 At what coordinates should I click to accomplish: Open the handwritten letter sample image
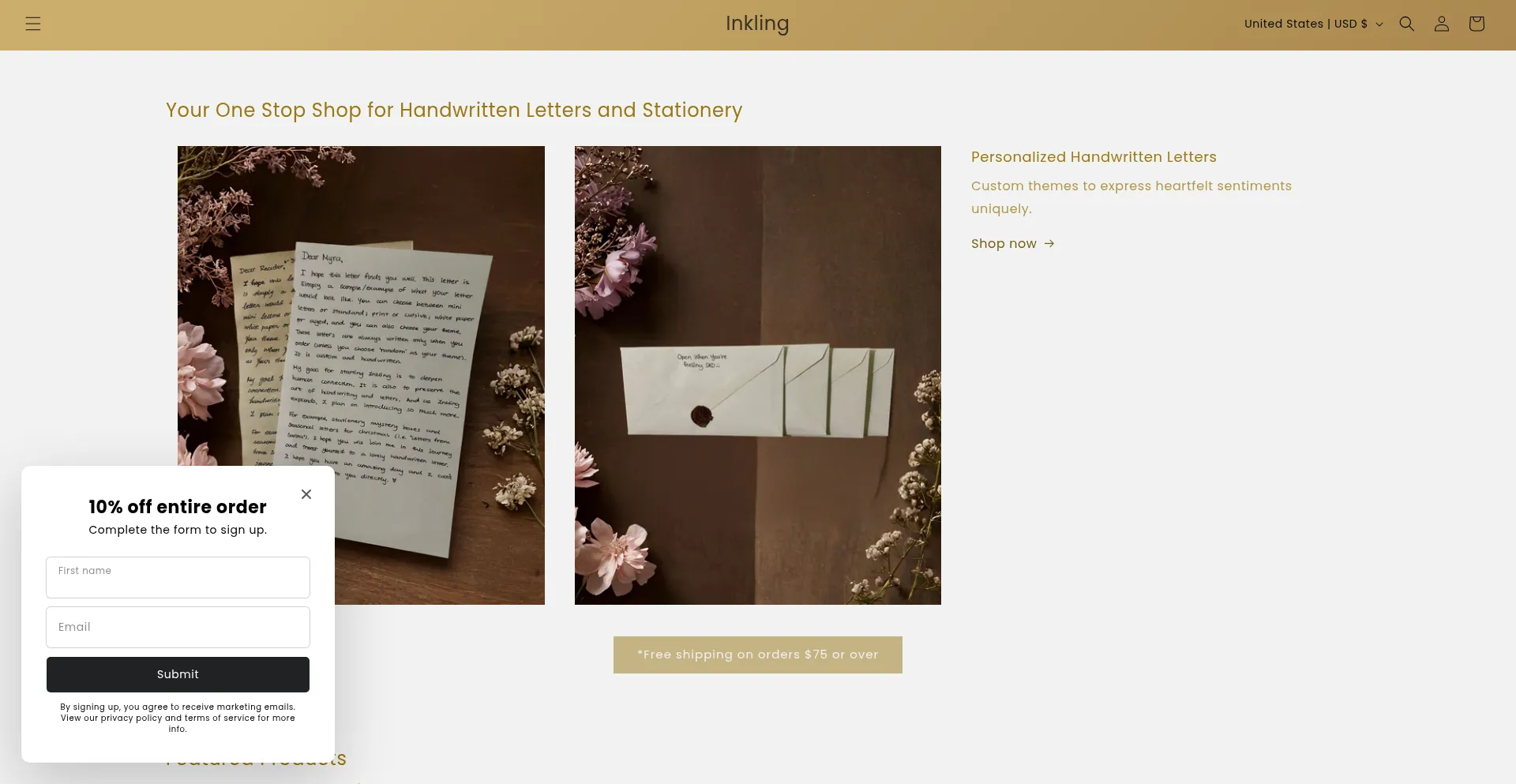[x=361, y=375]
